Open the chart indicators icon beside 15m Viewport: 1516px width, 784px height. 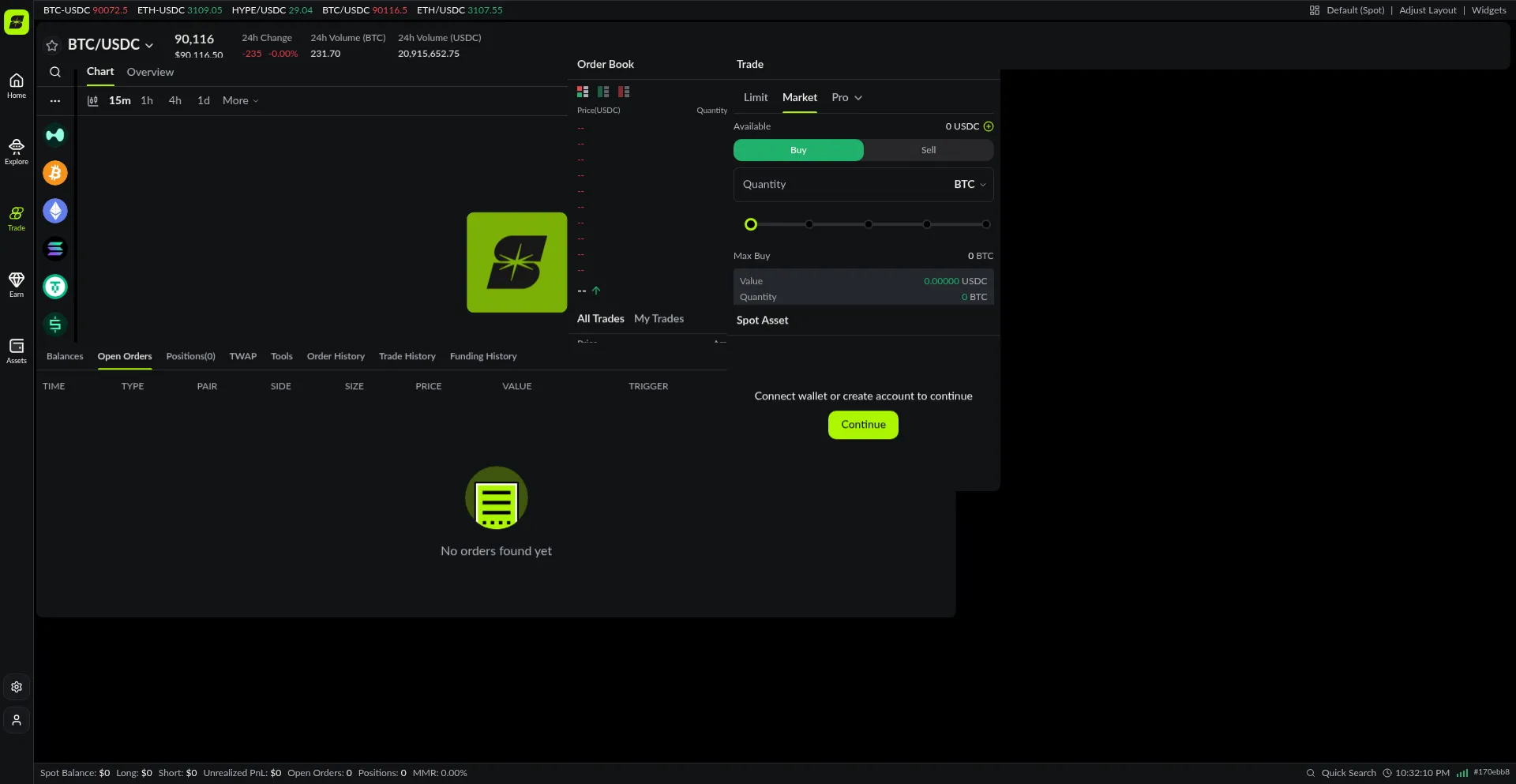92,101
